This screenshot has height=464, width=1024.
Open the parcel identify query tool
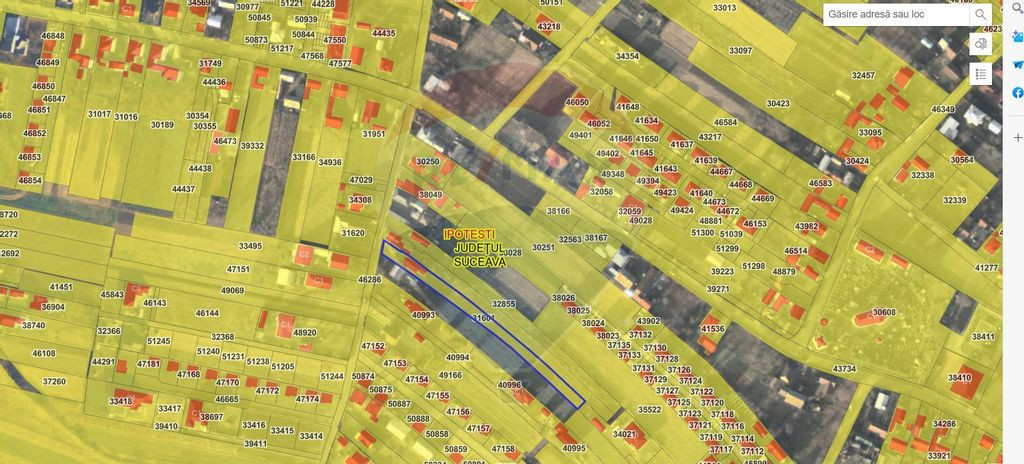coord(980,44)
